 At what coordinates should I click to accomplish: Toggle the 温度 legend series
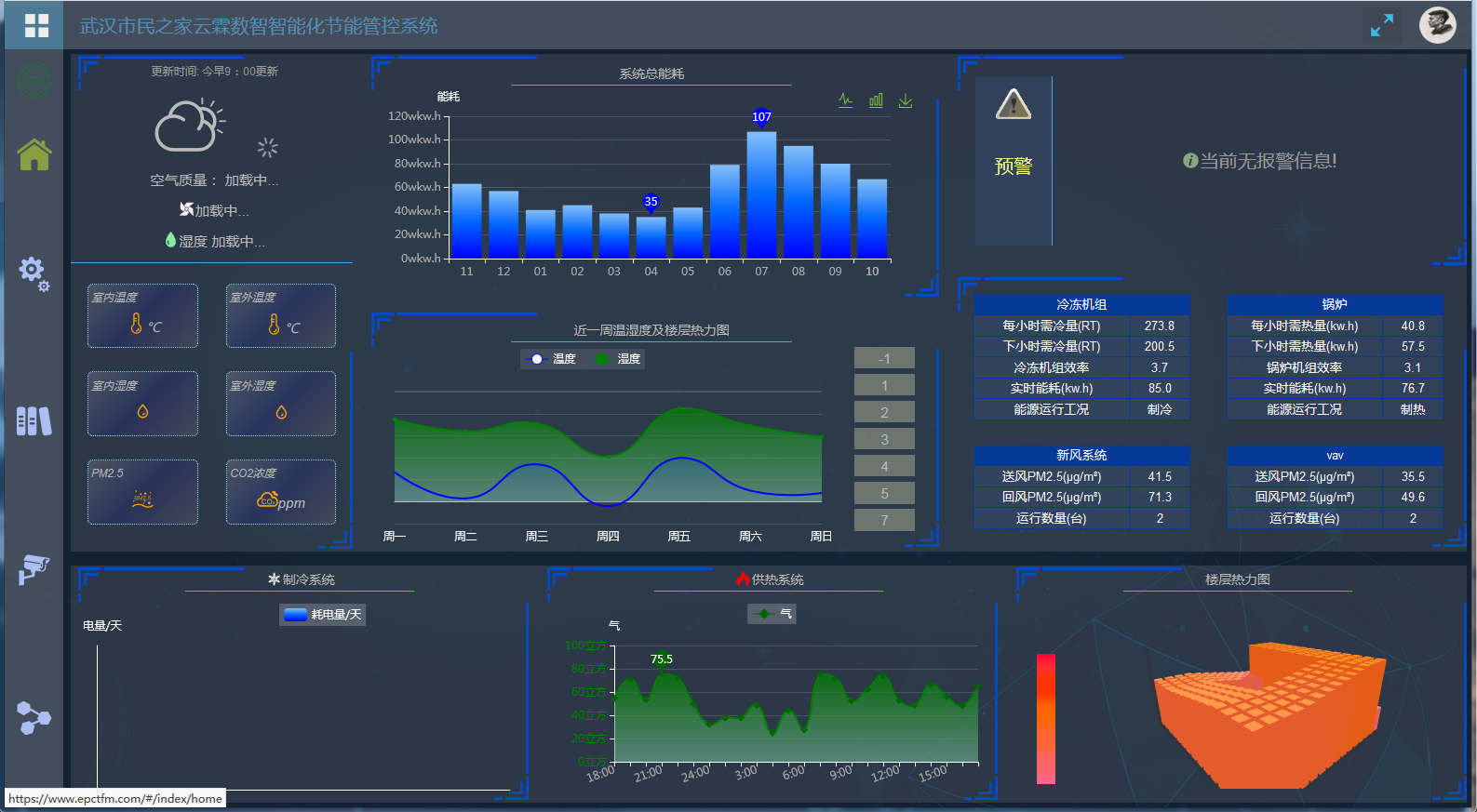552,359
